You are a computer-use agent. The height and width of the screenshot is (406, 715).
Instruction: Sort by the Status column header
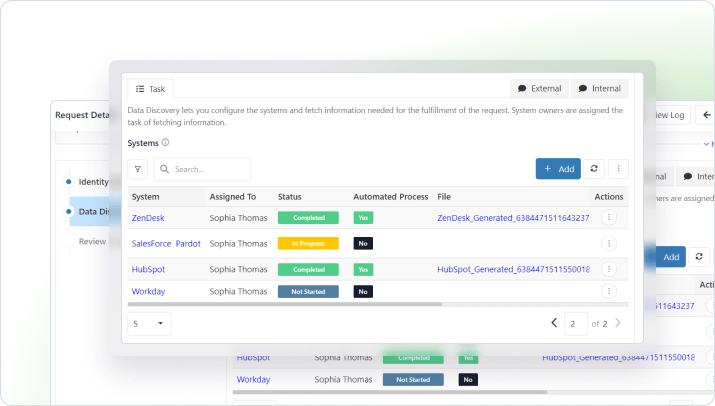tap(290, 197)
